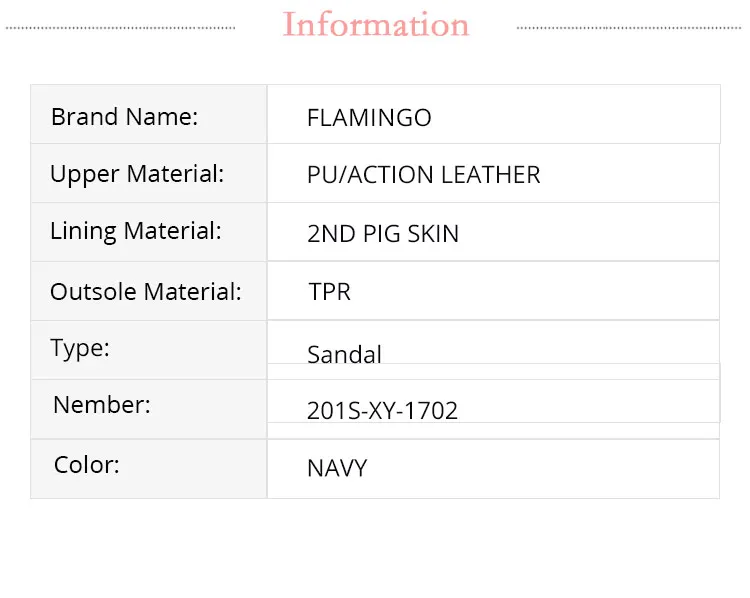The image size is (750, 598).
Task: Click the Sandal type value
Action: 344,354
